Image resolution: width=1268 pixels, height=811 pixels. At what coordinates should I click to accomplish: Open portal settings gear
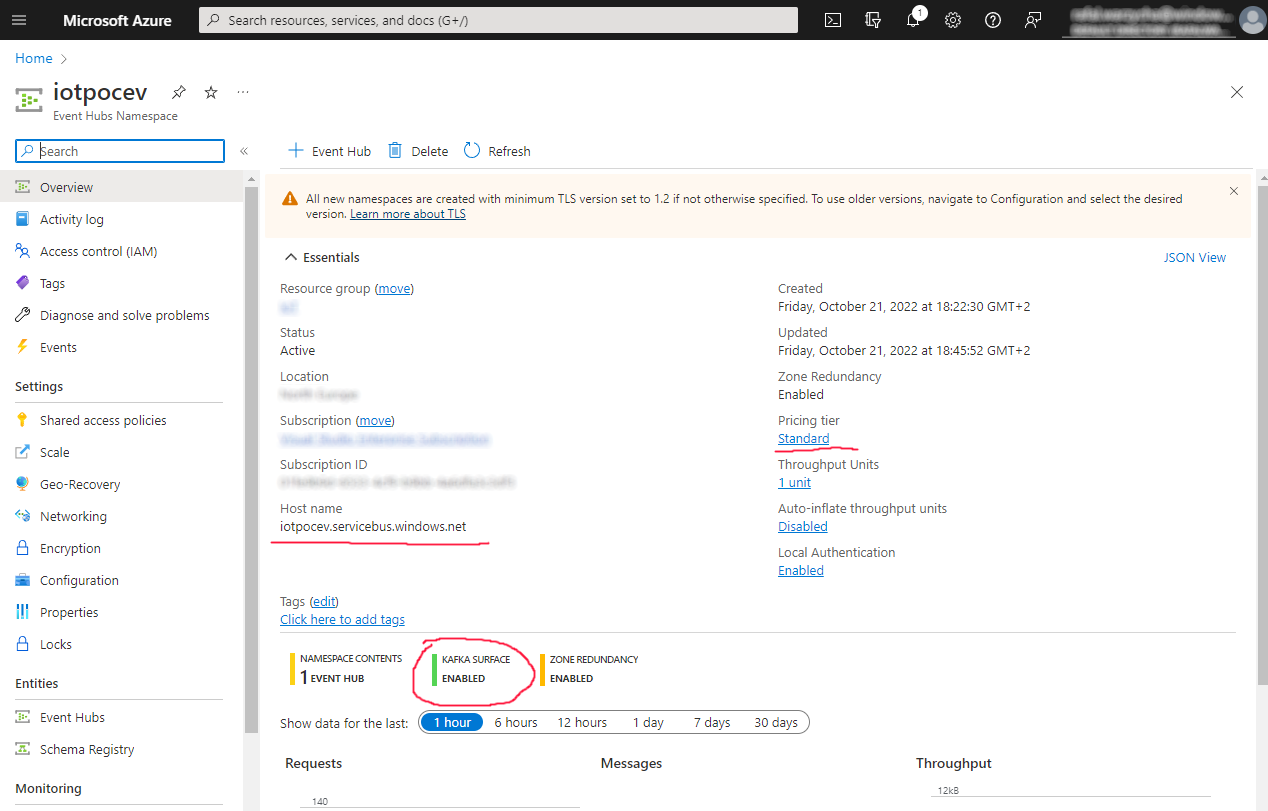click(953, 20)
